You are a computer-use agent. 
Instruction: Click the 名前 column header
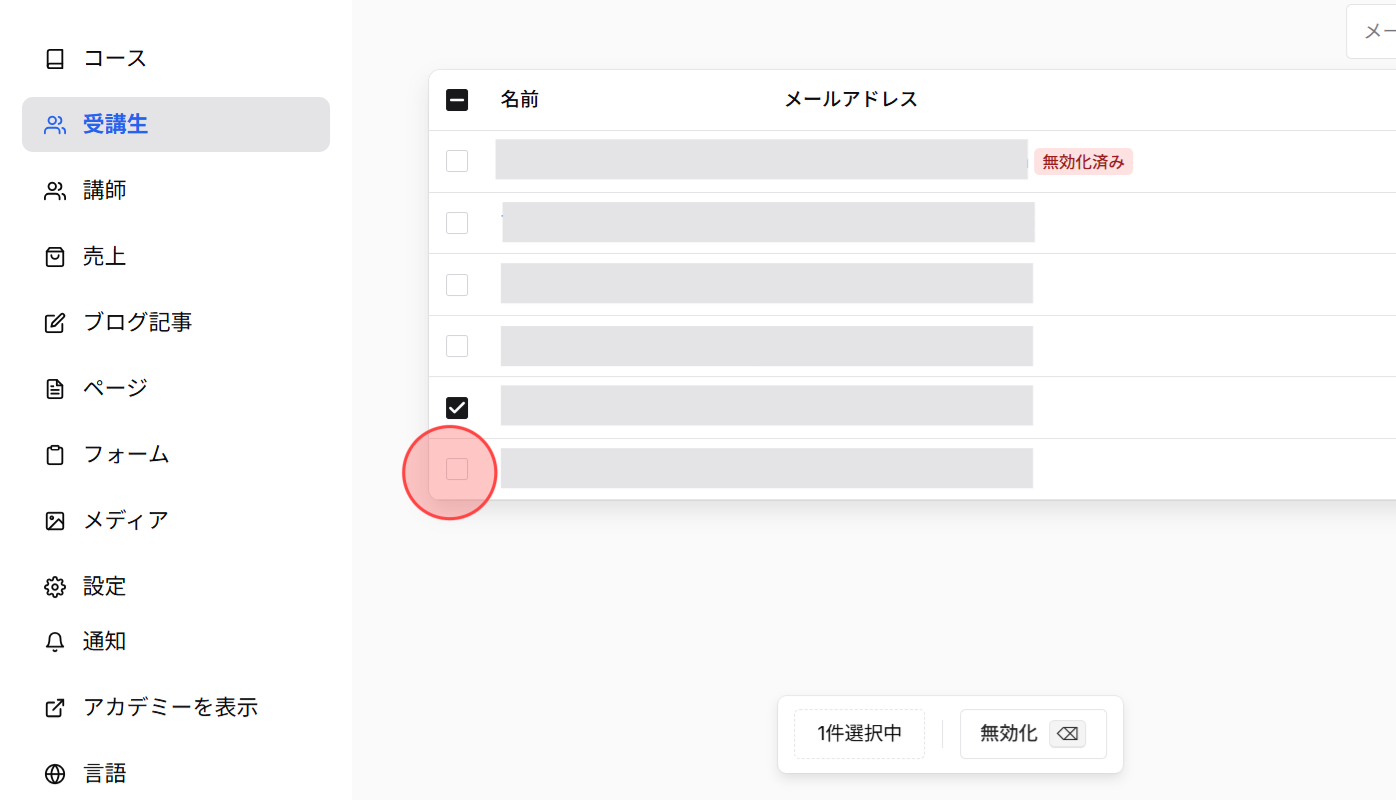pos(519,99)
